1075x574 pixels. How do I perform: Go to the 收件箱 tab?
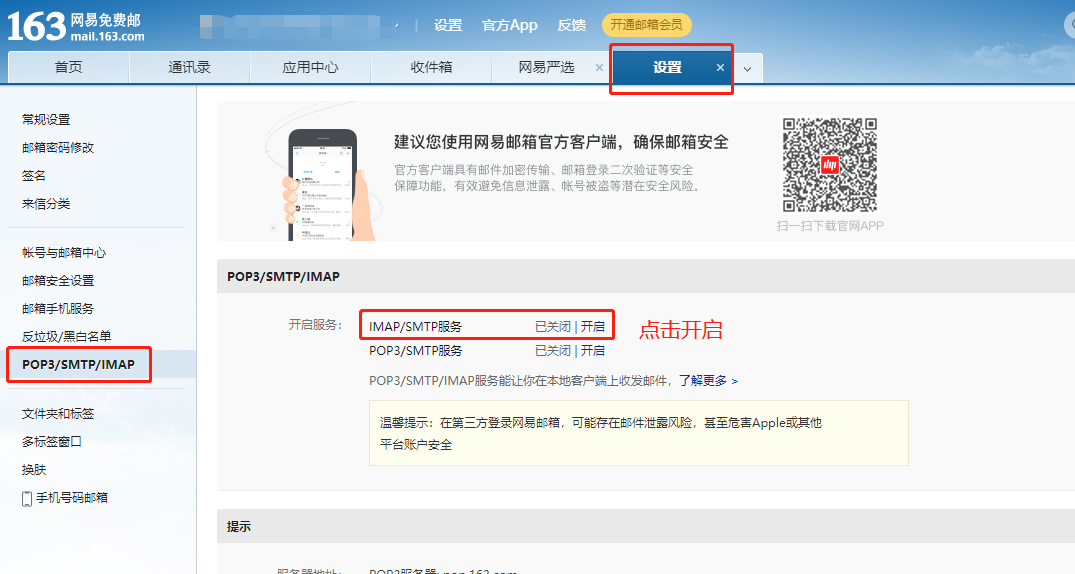[x=431, y=67]
